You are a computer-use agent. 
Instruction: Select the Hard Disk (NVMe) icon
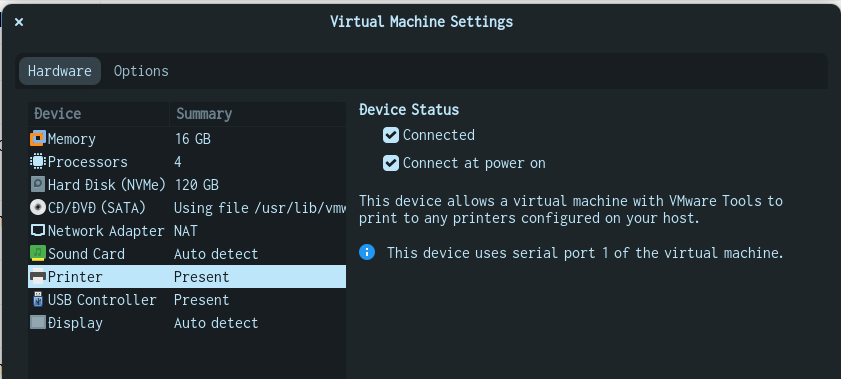[38, 185]
